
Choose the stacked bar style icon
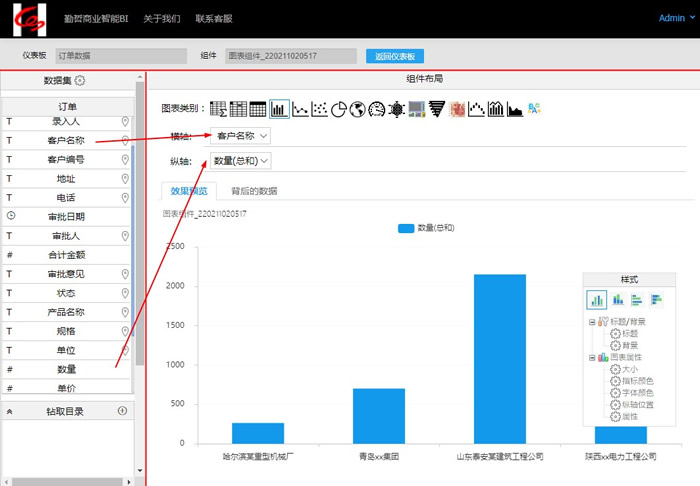pos(618,299)
